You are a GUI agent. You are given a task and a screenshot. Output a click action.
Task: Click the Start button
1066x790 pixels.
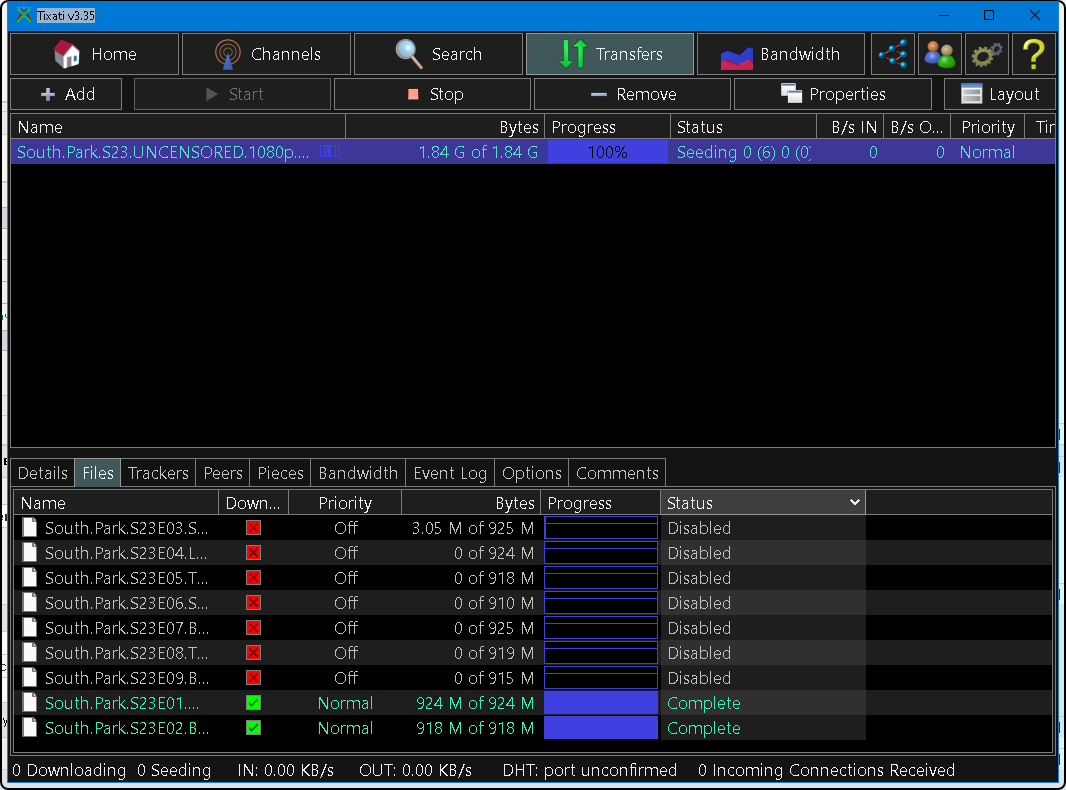coord(233,95)
